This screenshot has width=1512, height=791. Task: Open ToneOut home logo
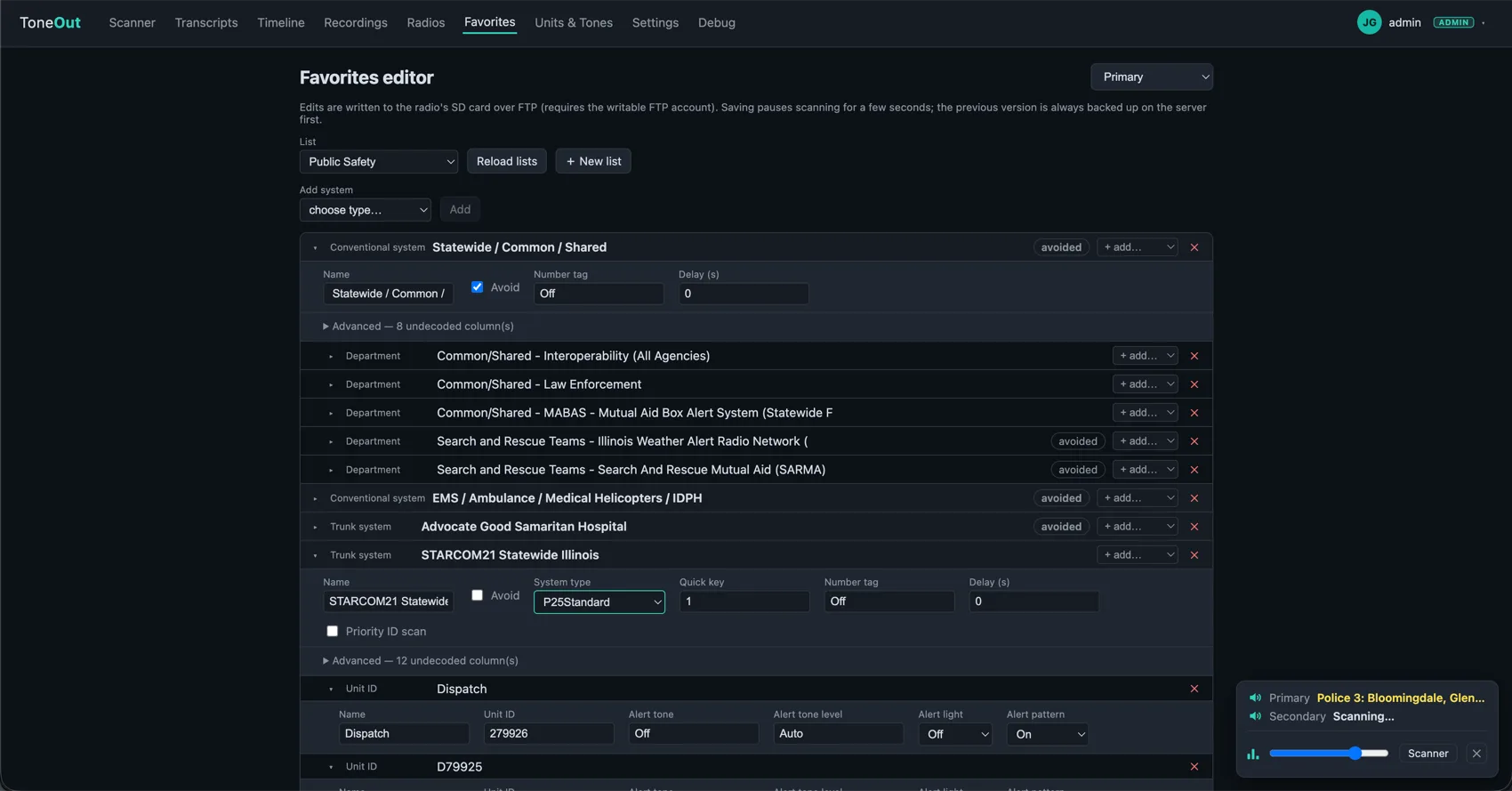pyautogui.click(x=50, y=22)
